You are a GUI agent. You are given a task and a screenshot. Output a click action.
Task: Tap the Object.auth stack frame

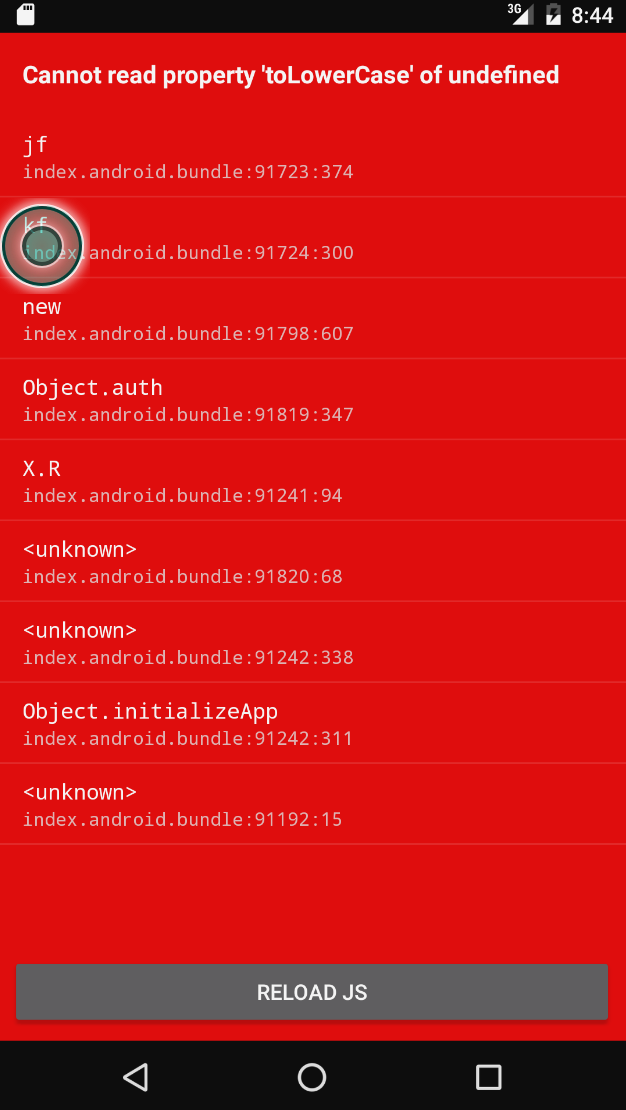pyautogui.click(x=313, y=399)
